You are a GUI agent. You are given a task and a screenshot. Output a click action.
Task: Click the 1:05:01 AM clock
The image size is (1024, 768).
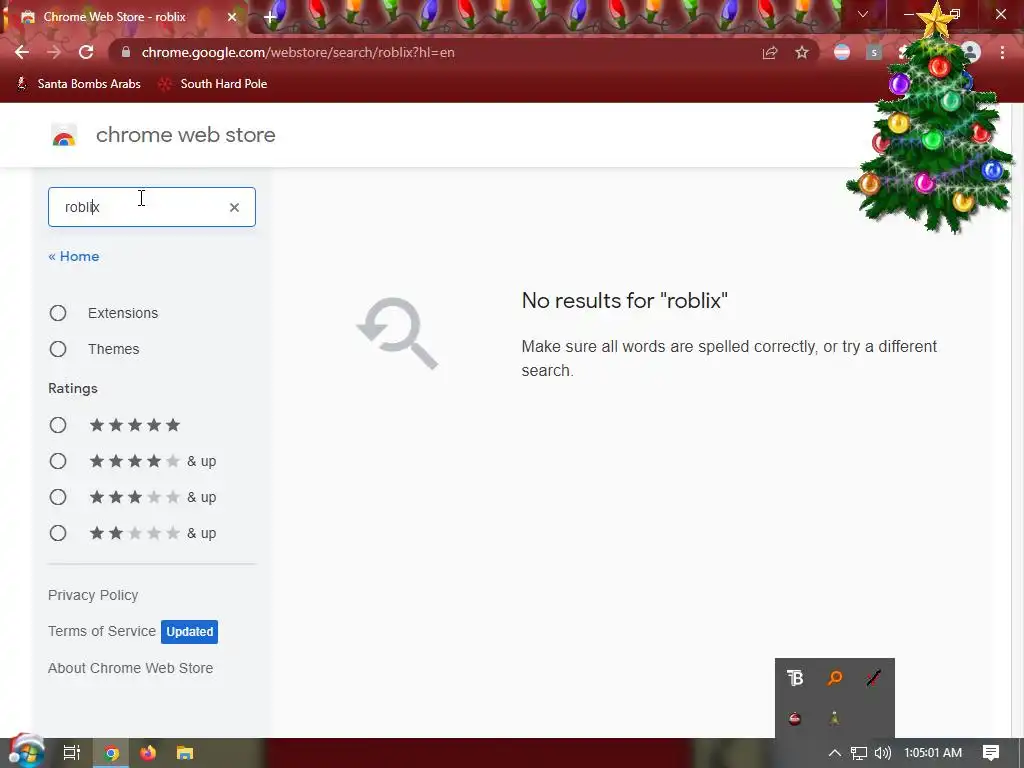click(x=933, y=753)
